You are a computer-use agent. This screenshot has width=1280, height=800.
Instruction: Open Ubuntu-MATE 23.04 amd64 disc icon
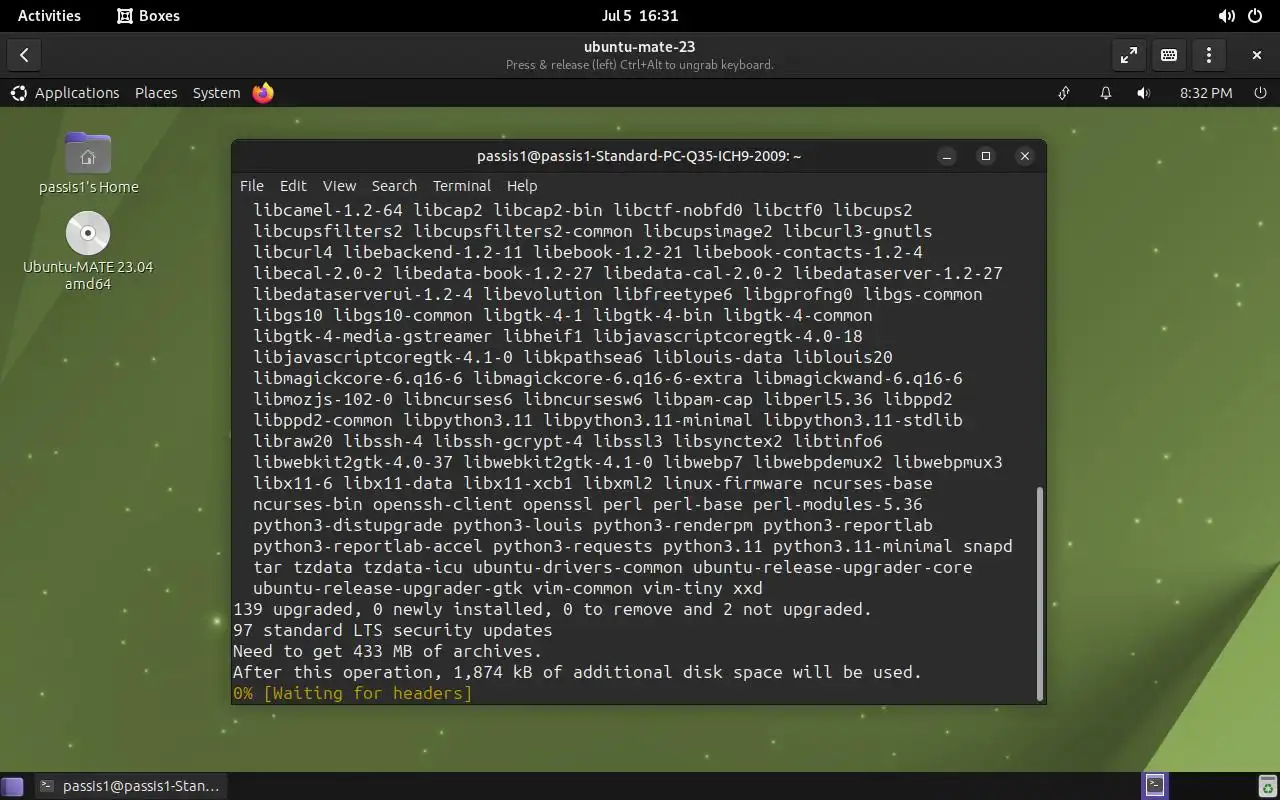88,252
